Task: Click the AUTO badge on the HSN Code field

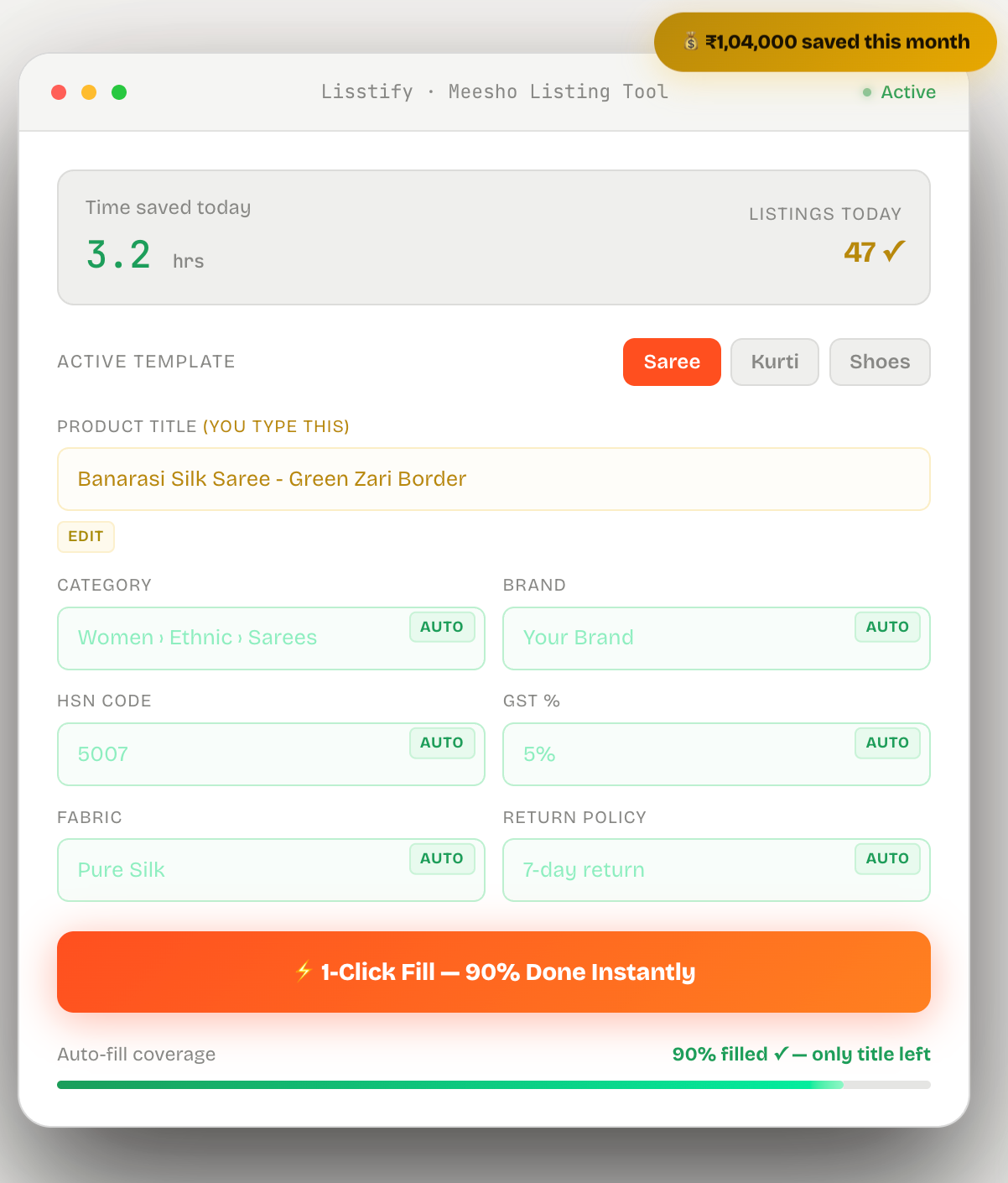Action: click(442, 743)
